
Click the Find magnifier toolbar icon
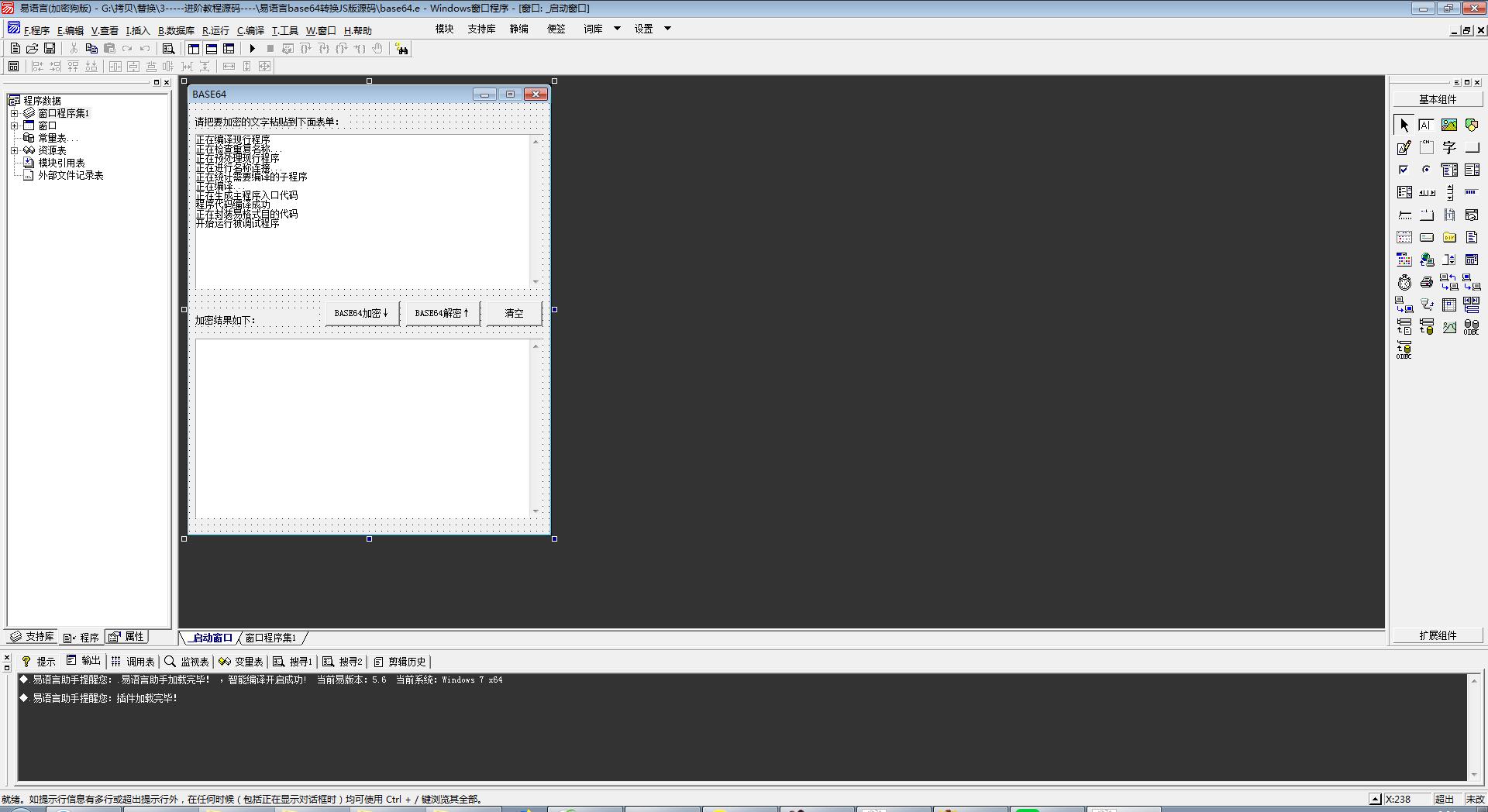168,48
